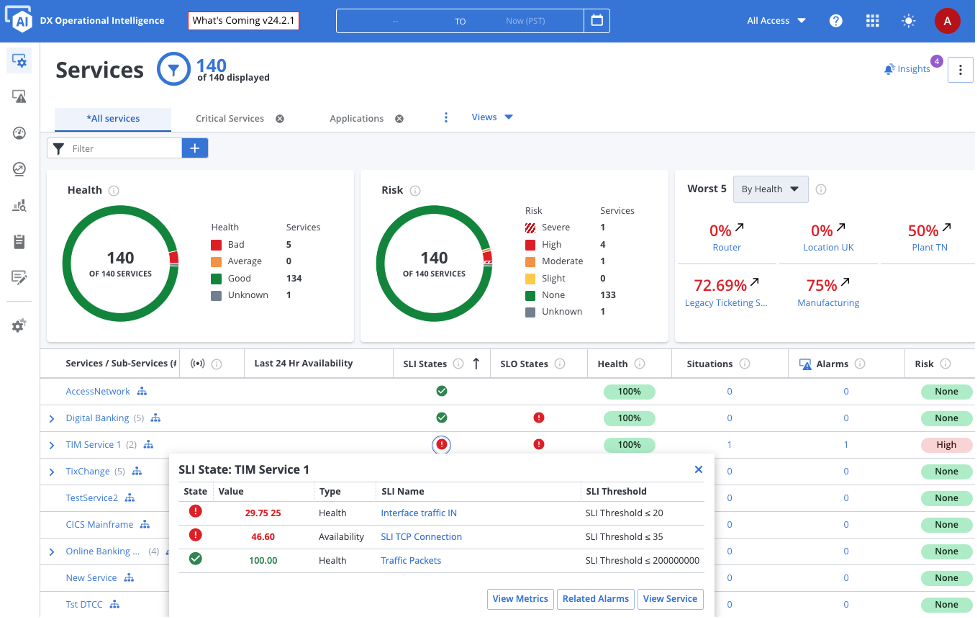Select the speedometer dashboard icon in the sidebar

pyautogui.click(x=18, y=133)
